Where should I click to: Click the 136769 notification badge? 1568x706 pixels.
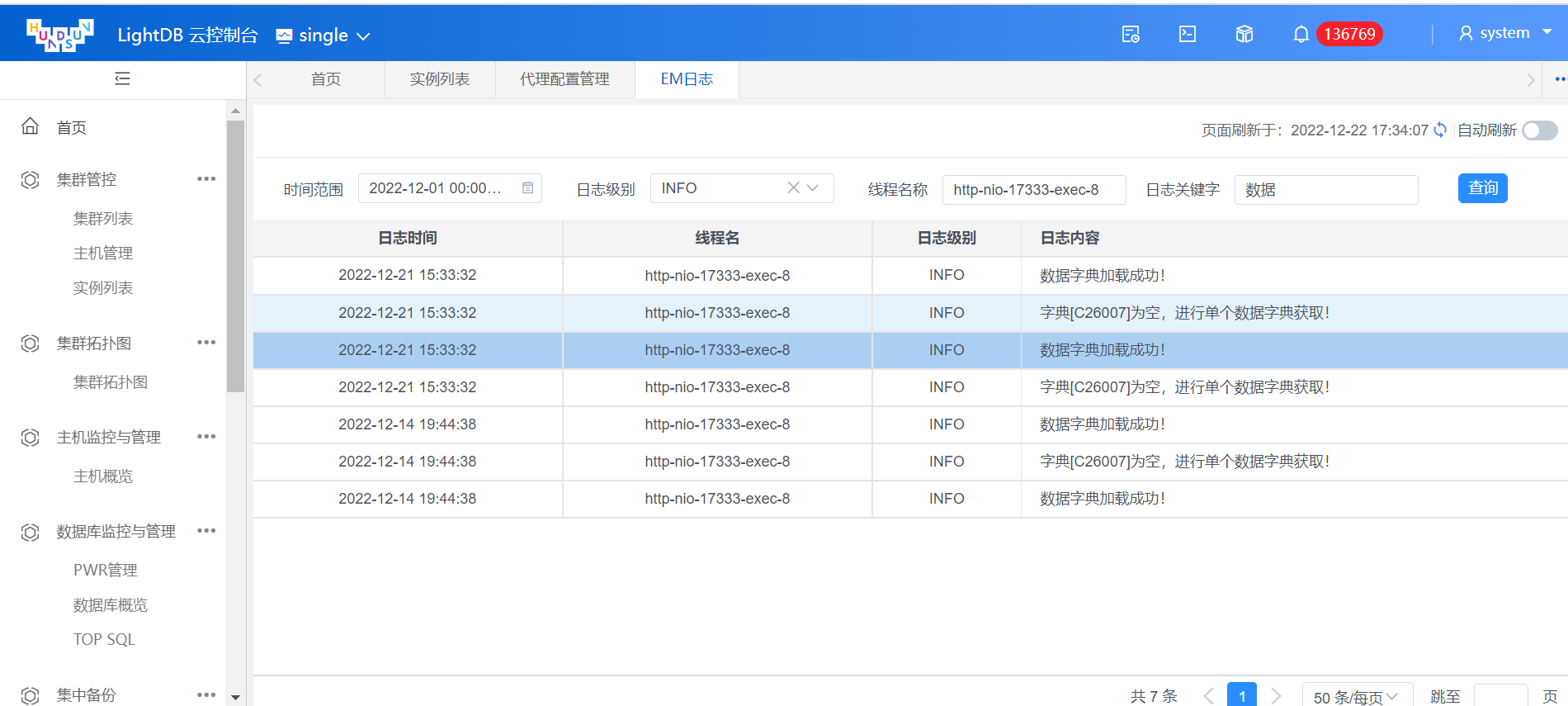(x=1349, y=34)
